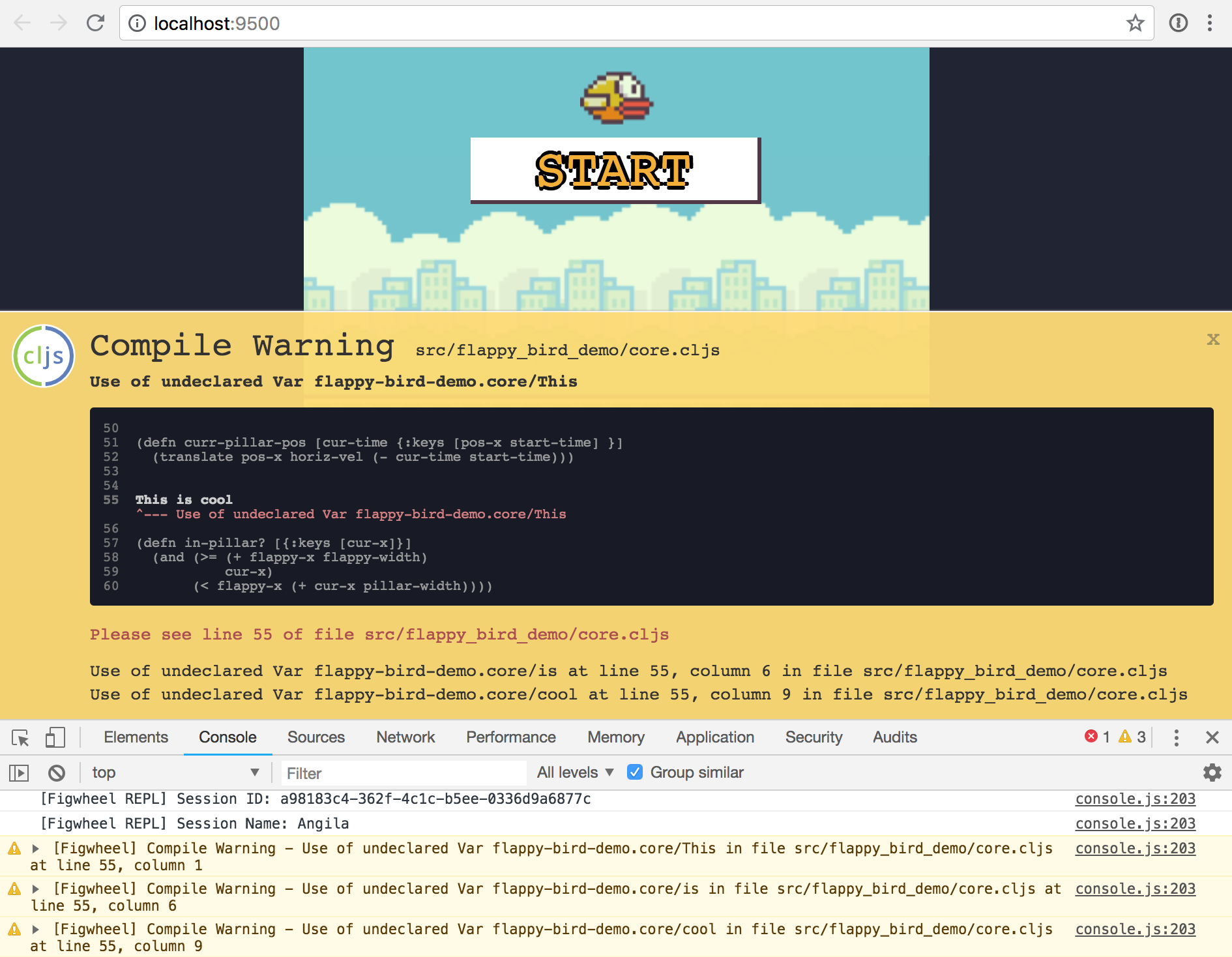1232x957 pixels.
Task: Open the Sources tab
Action: [x=316, y=737]
